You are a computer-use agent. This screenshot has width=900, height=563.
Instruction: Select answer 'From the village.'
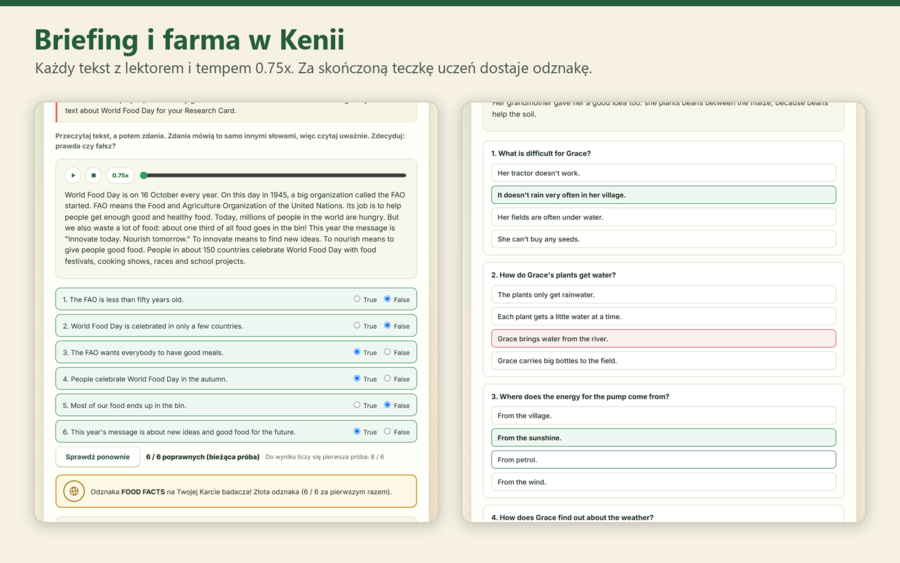[x=663, y=416]
